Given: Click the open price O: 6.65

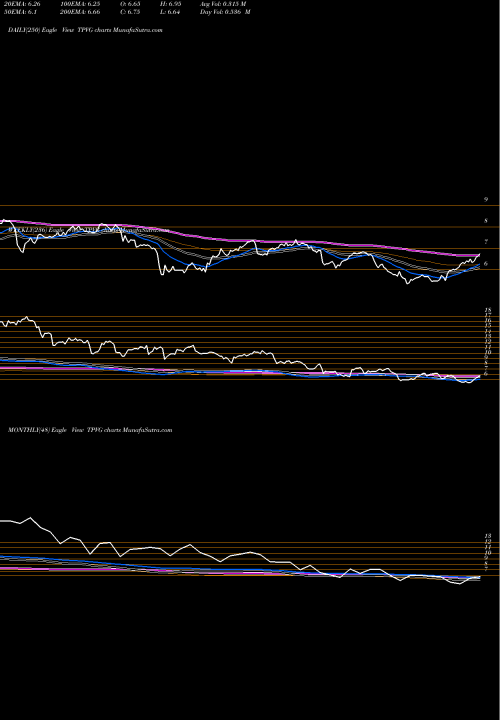Looking at the screenshot, I should pyautogui.click(x=130, y=4).
